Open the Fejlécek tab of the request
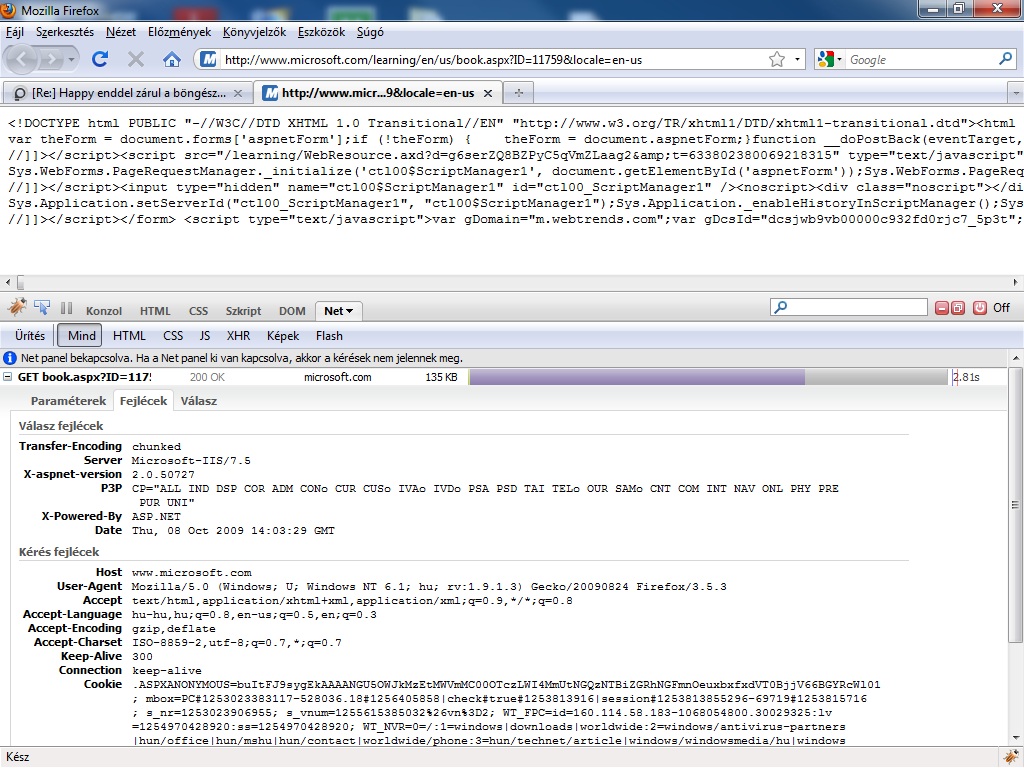The height and width of the screenshot is (768, 1024). pos(143,401)
